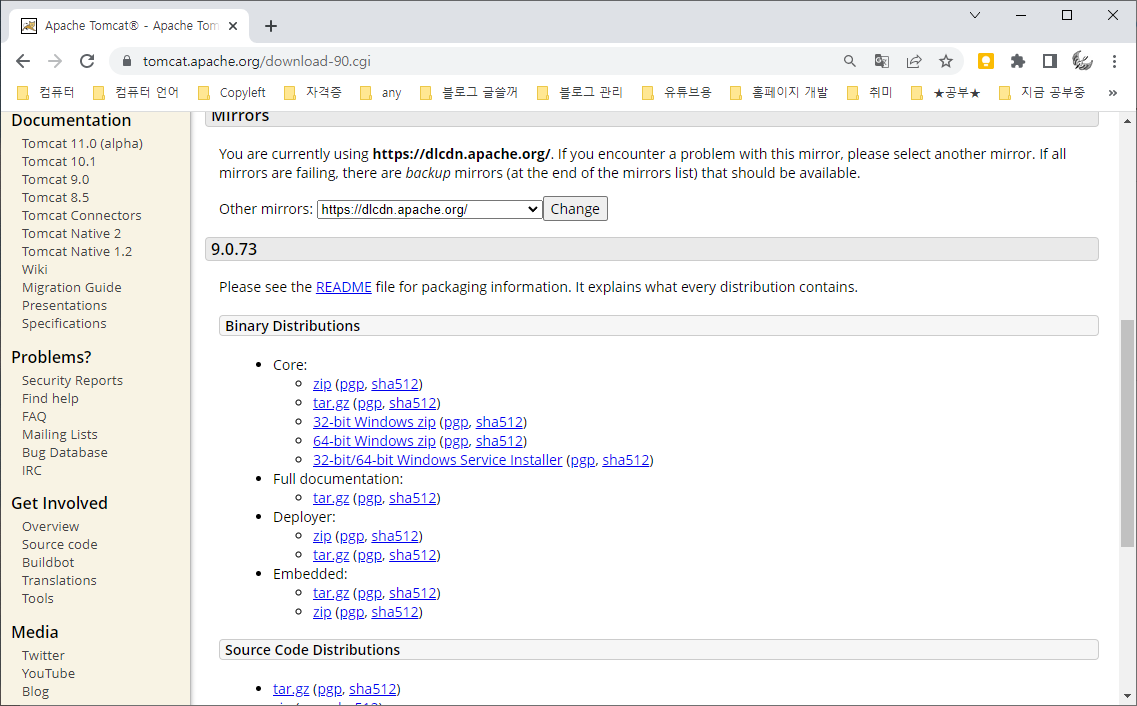The width and height of the screenshot is (1137, 706).
Task: Open Tomcat 10.1 documentation
Action: tap(59, 162)
